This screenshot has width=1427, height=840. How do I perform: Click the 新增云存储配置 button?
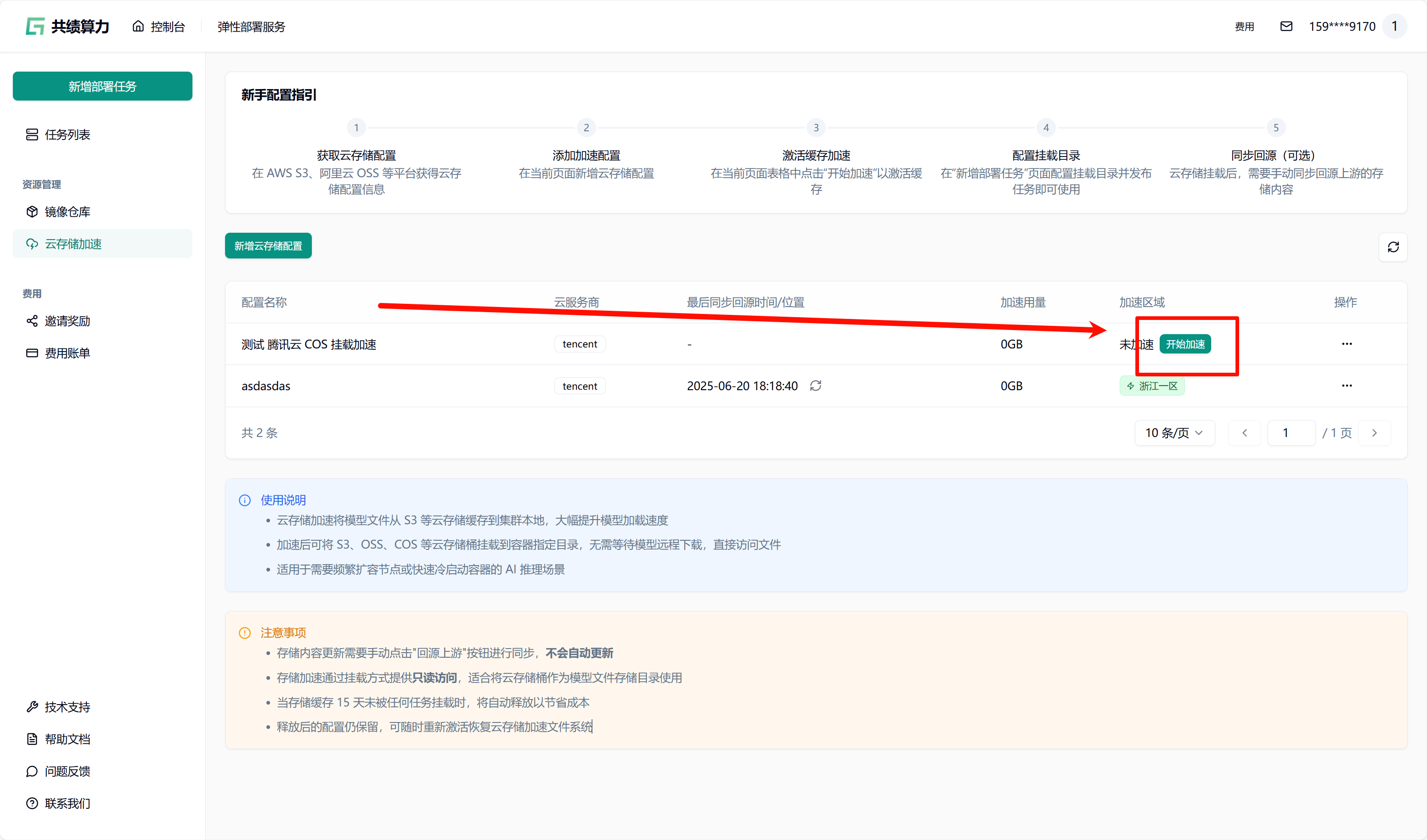click(x=268, y=246)
